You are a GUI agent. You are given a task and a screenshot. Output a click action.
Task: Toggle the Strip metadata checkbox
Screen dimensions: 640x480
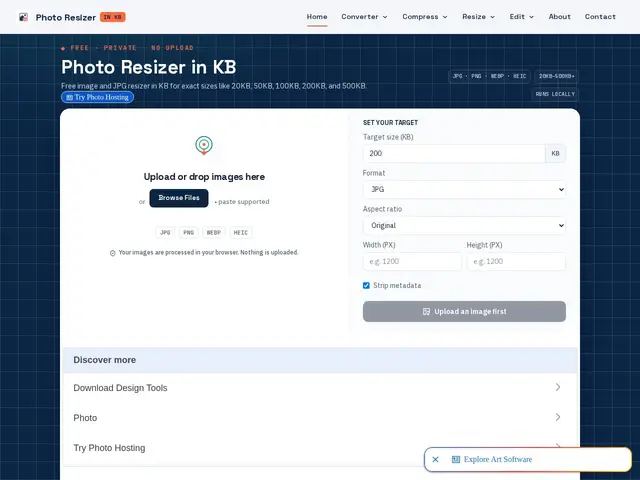[366, 285]
